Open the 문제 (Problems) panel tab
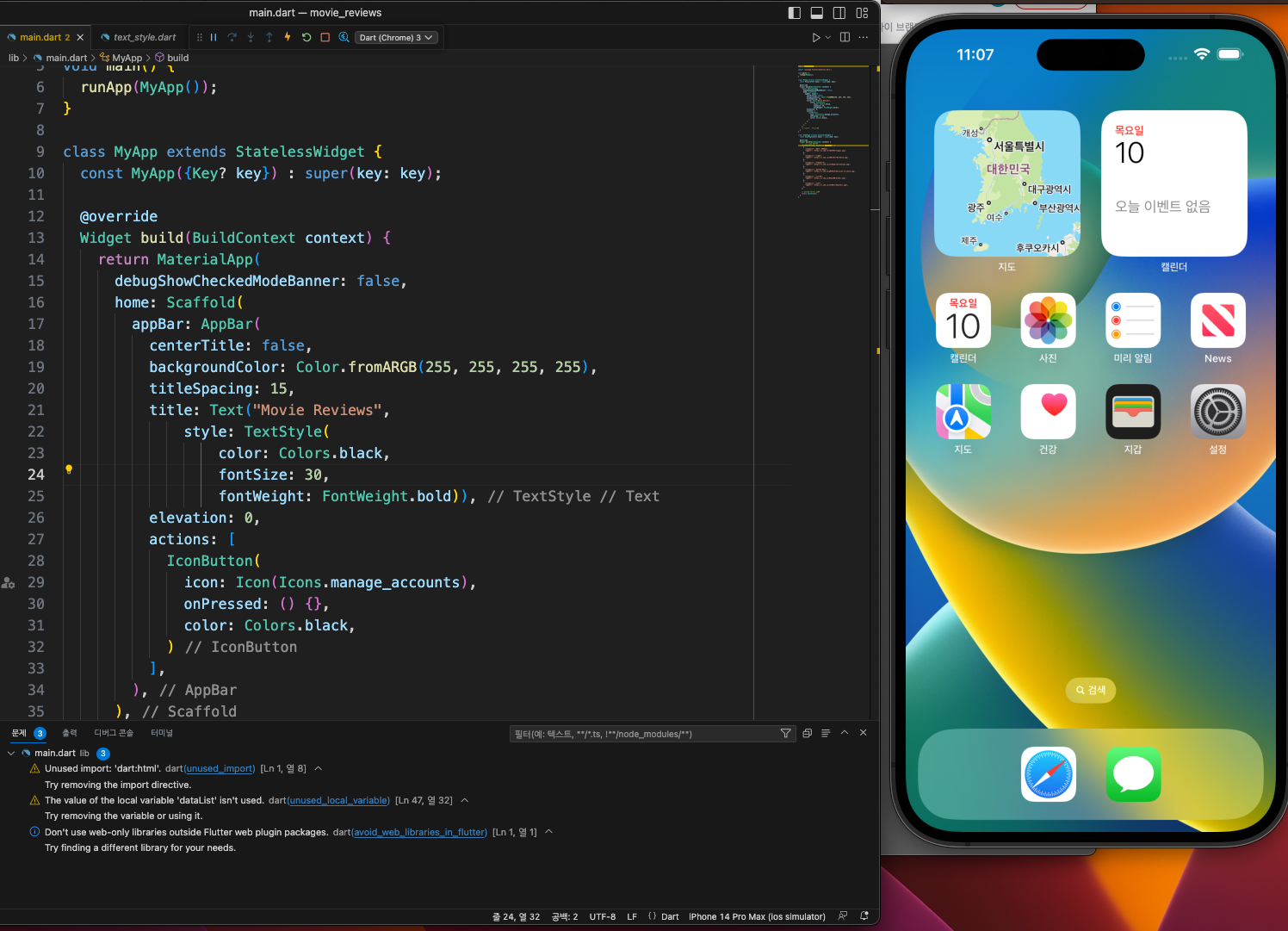Viewport: 1288px width, 931px height. tap(19, 733)
